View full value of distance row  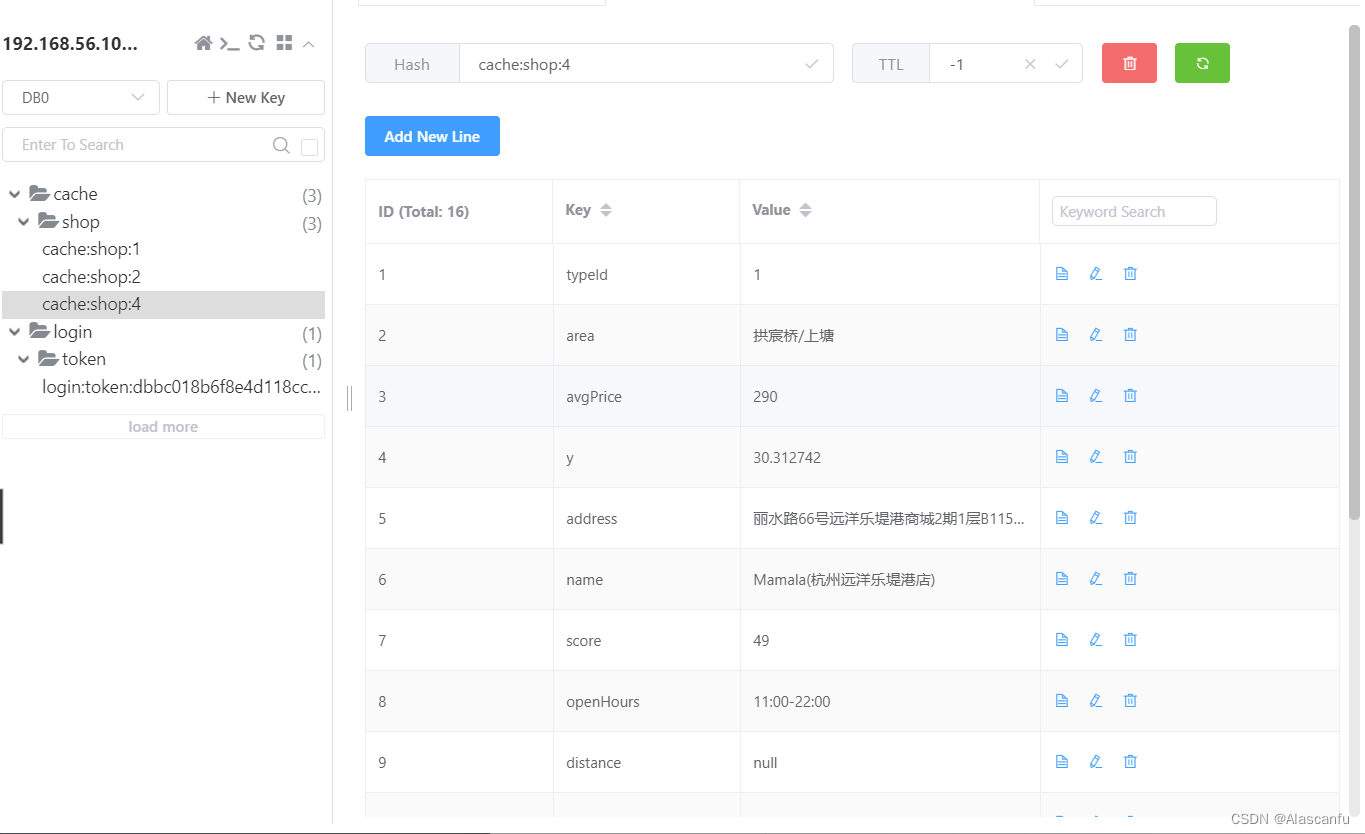1062,761
